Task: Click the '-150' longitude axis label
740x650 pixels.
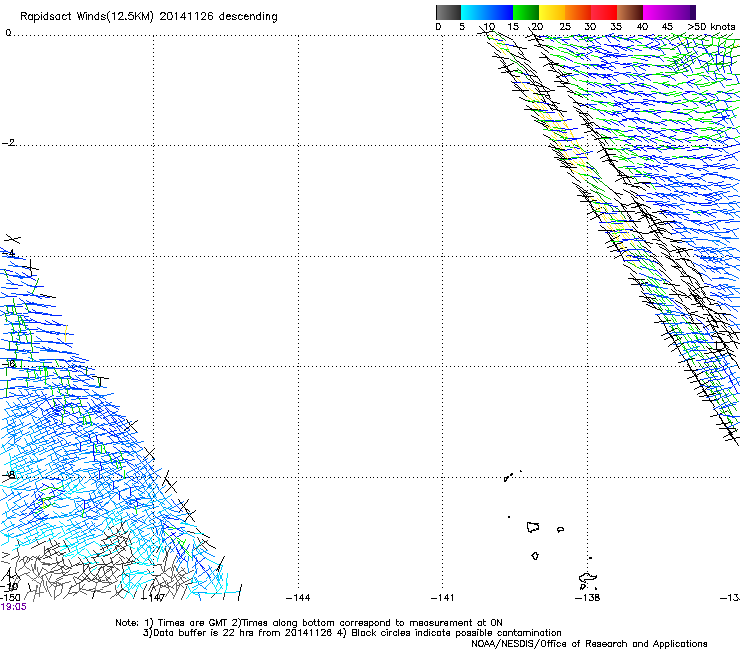Action: (10, 598)
